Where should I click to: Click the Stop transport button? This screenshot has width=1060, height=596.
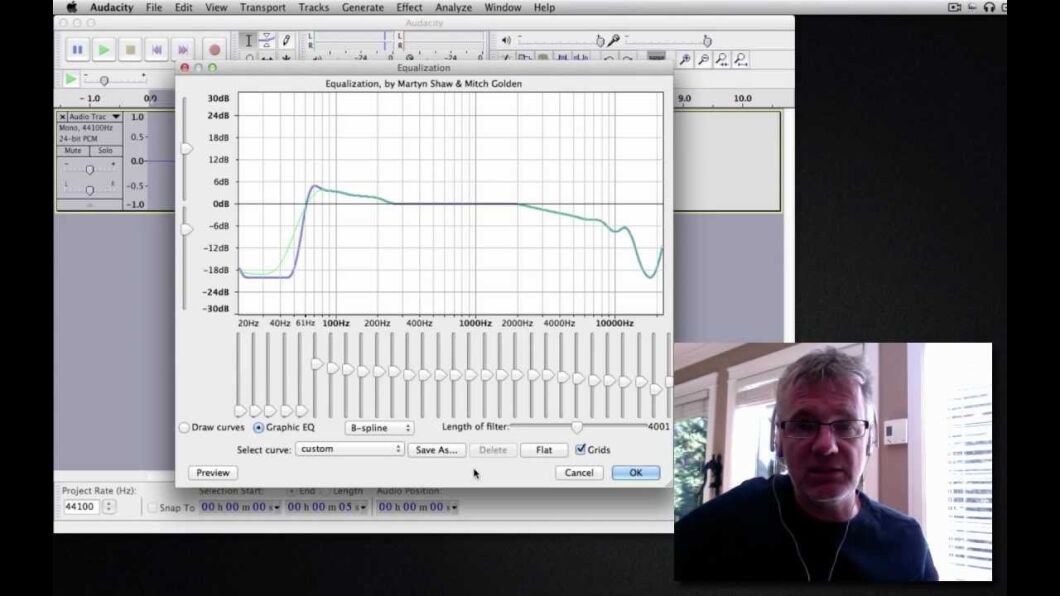[129, 49]
